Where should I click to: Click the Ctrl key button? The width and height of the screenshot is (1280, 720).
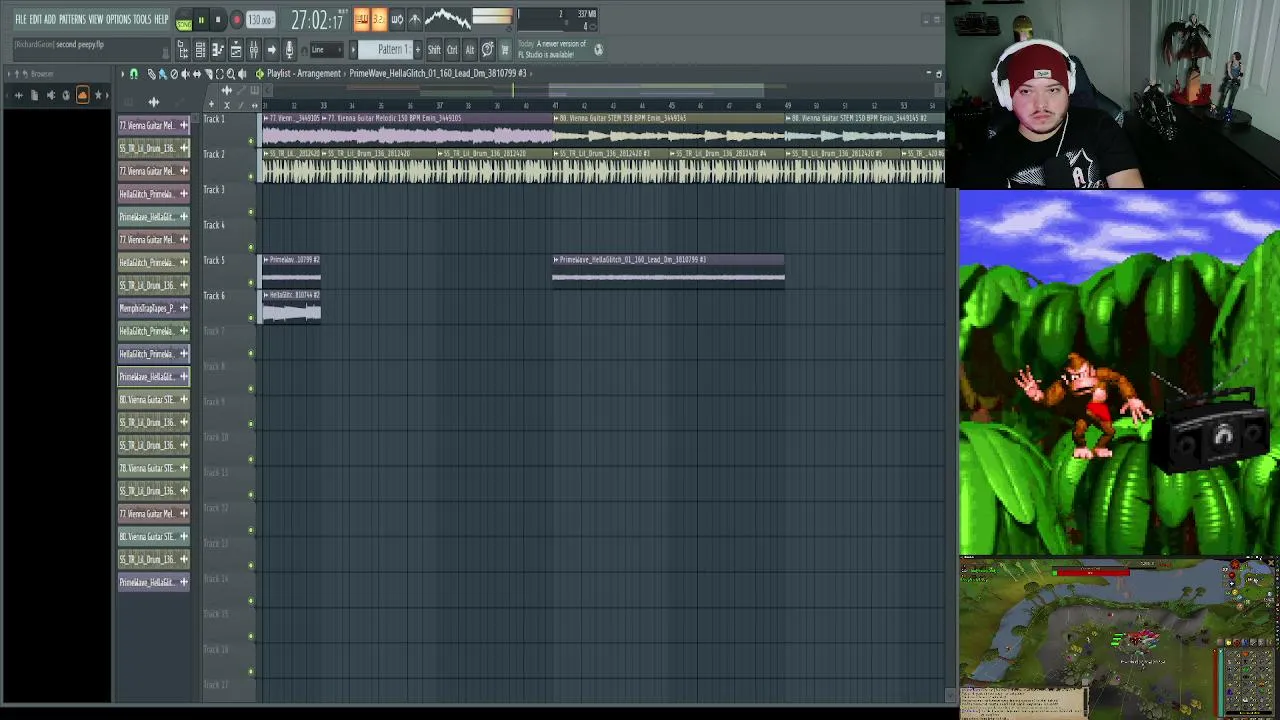pyautogui.click(x=452, y=50)
